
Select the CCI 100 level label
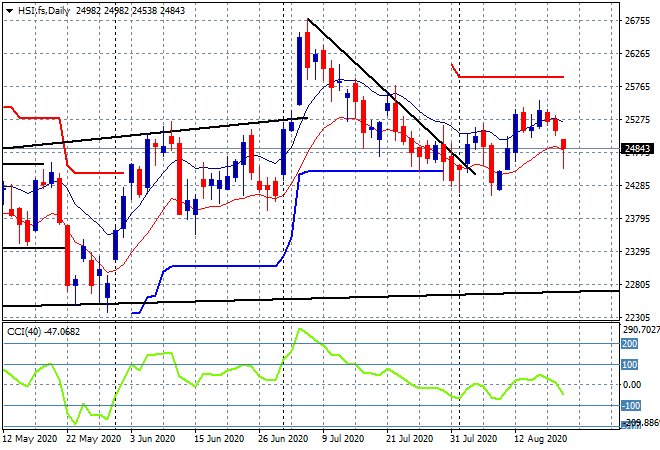click(630, 365)
